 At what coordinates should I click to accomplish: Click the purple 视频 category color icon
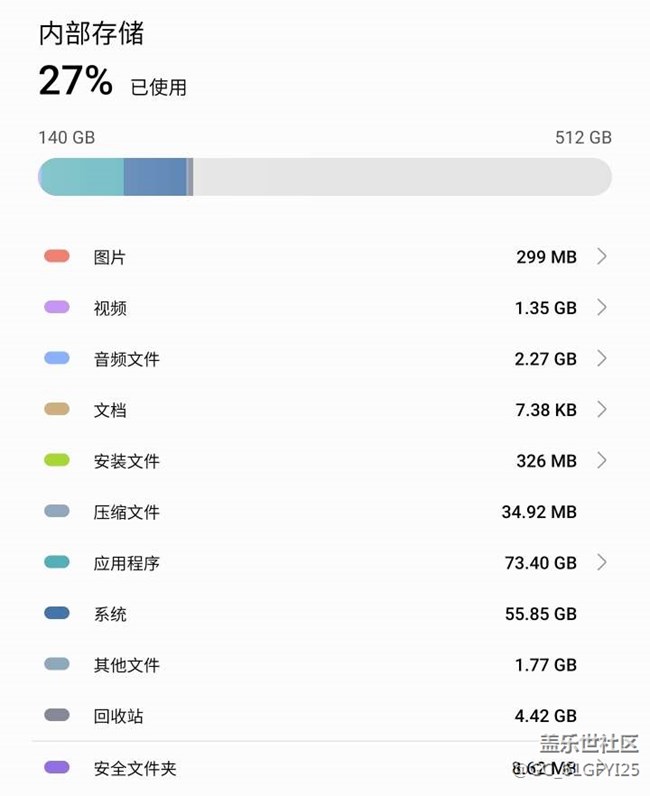click(57, 307)
